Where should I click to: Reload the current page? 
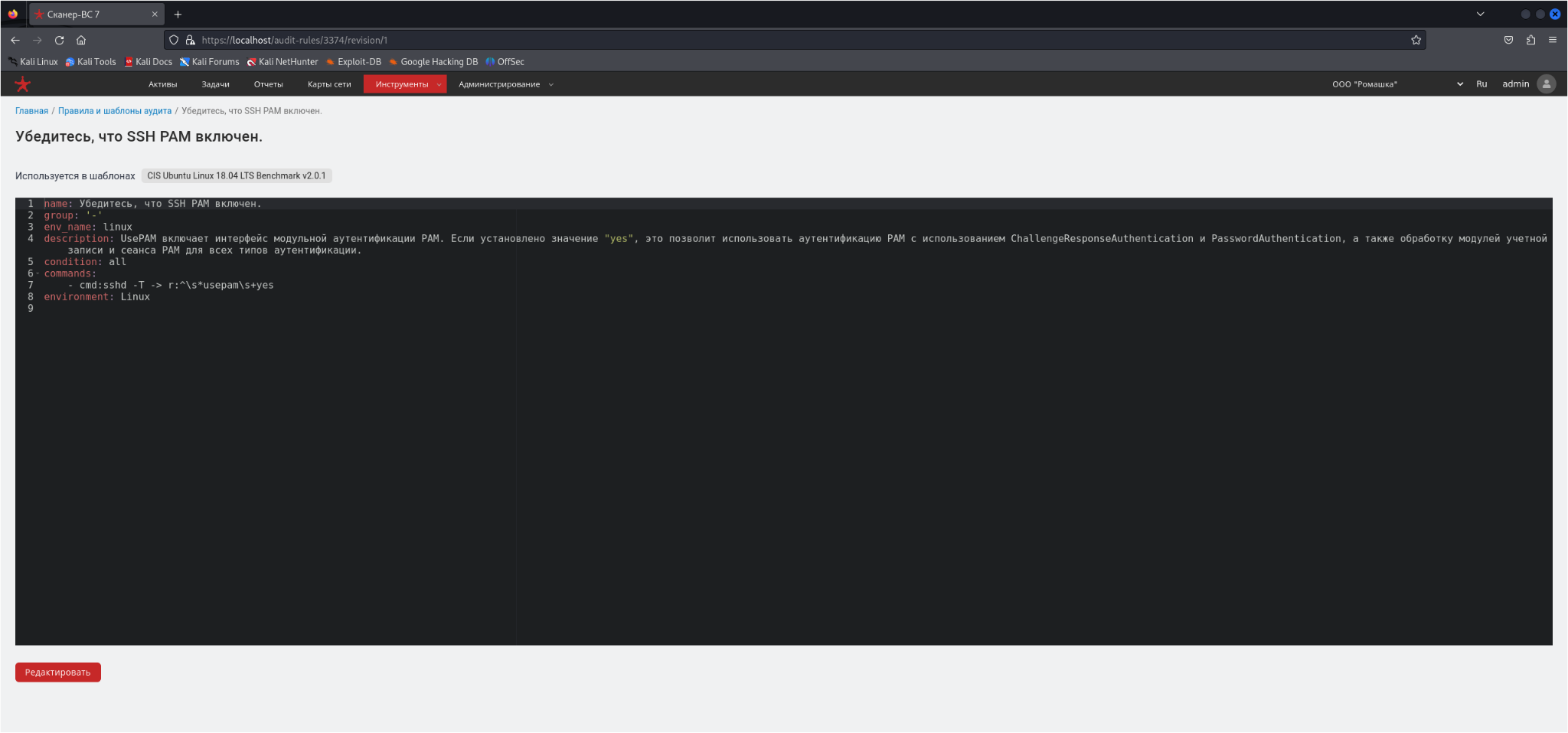click(x=59, y=40)
